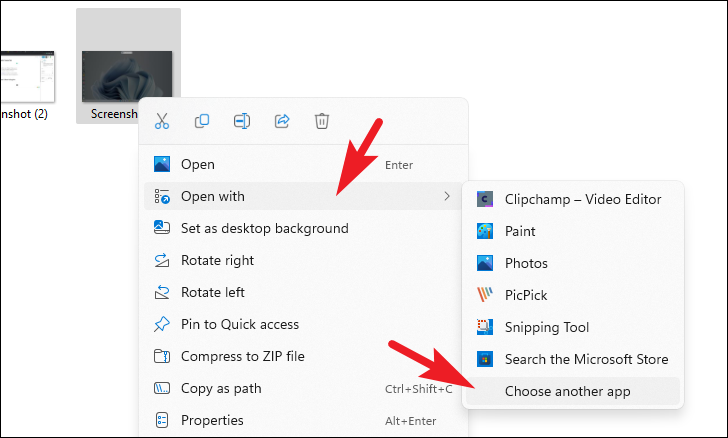728x438 pixels.
Task: Click the Photos app icon in submenu
Action: click(x=485, y=263)
